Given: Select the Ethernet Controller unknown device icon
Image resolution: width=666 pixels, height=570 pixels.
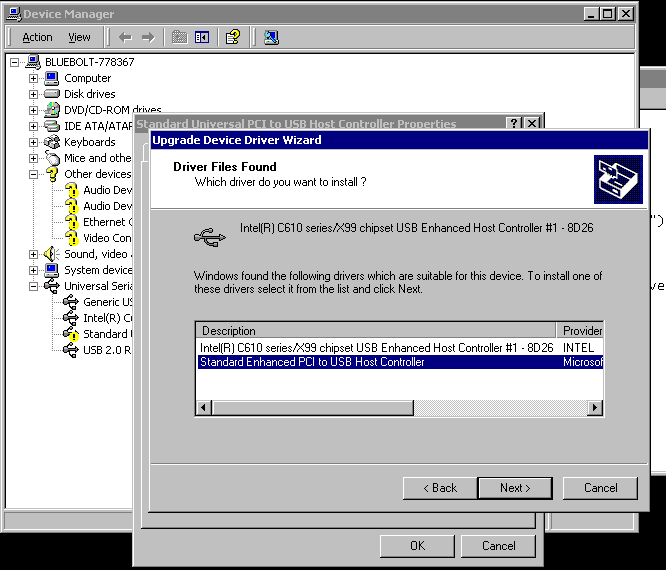Looking at the screenshot, I should coord(72,222).
